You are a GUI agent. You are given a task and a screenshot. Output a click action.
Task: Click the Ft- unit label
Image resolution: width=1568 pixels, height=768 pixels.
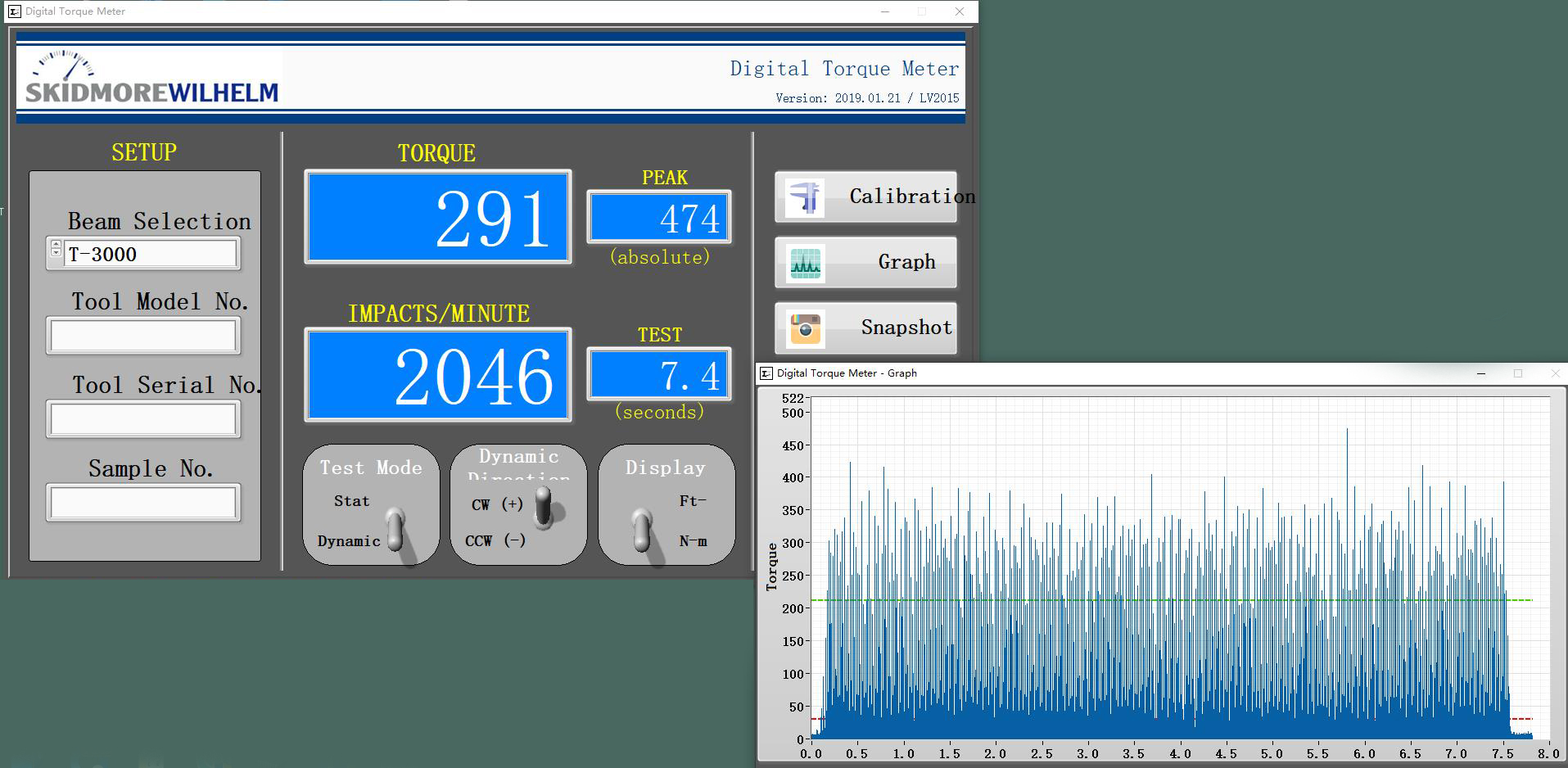tap(693, 501)
